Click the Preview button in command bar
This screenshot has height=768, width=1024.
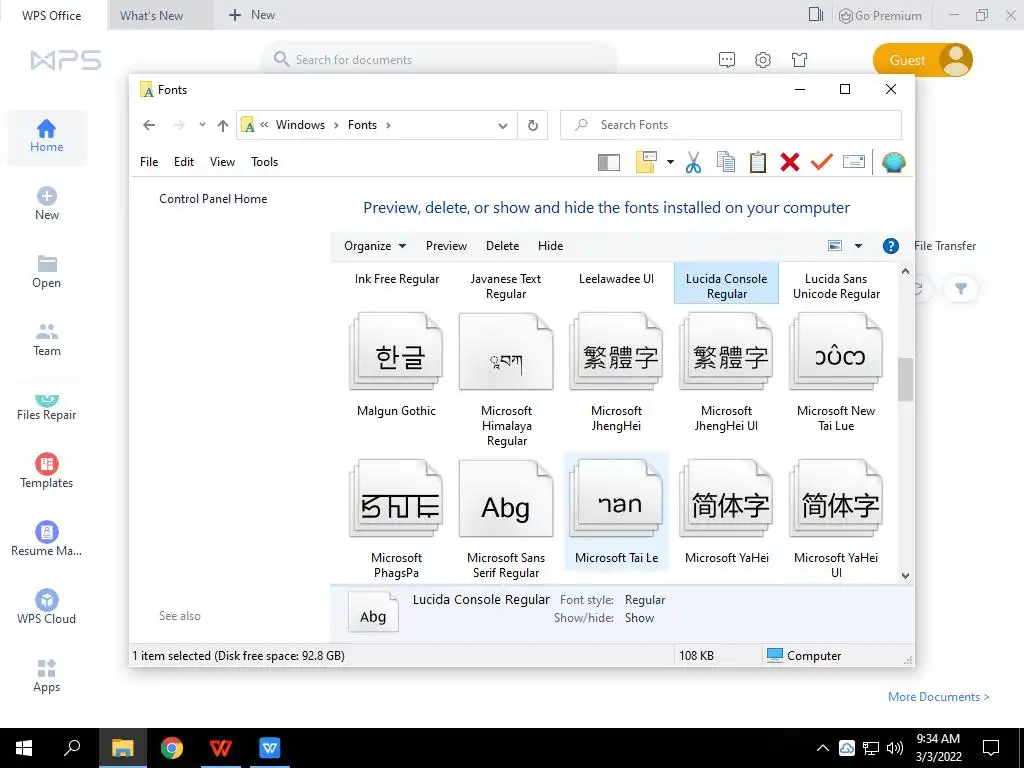pos(446,246)
